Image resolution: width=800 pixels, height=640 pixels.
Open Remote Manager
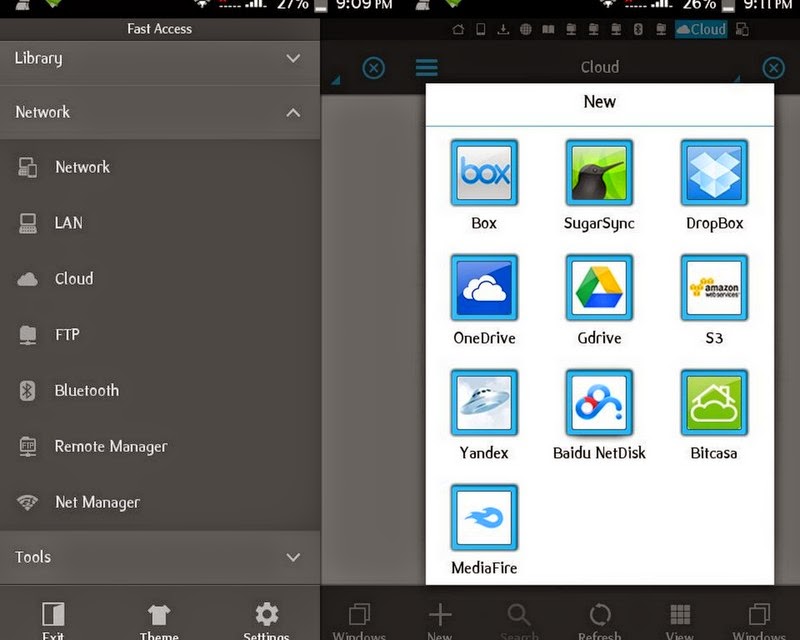(x=160, y=447)
